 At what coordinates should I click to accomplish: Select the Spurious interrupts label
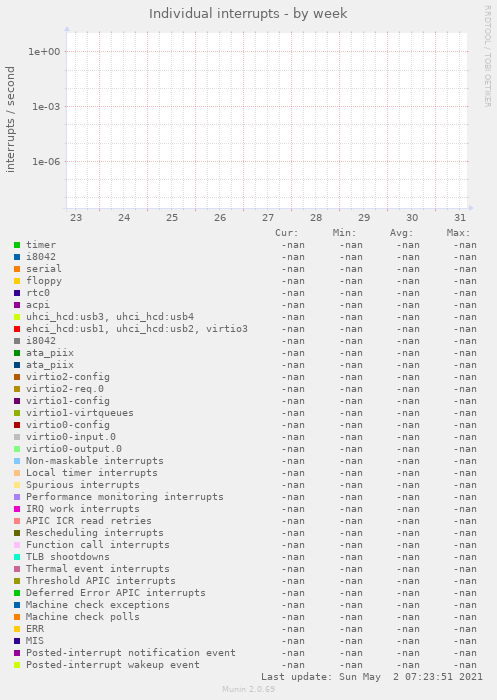[83, 485]
